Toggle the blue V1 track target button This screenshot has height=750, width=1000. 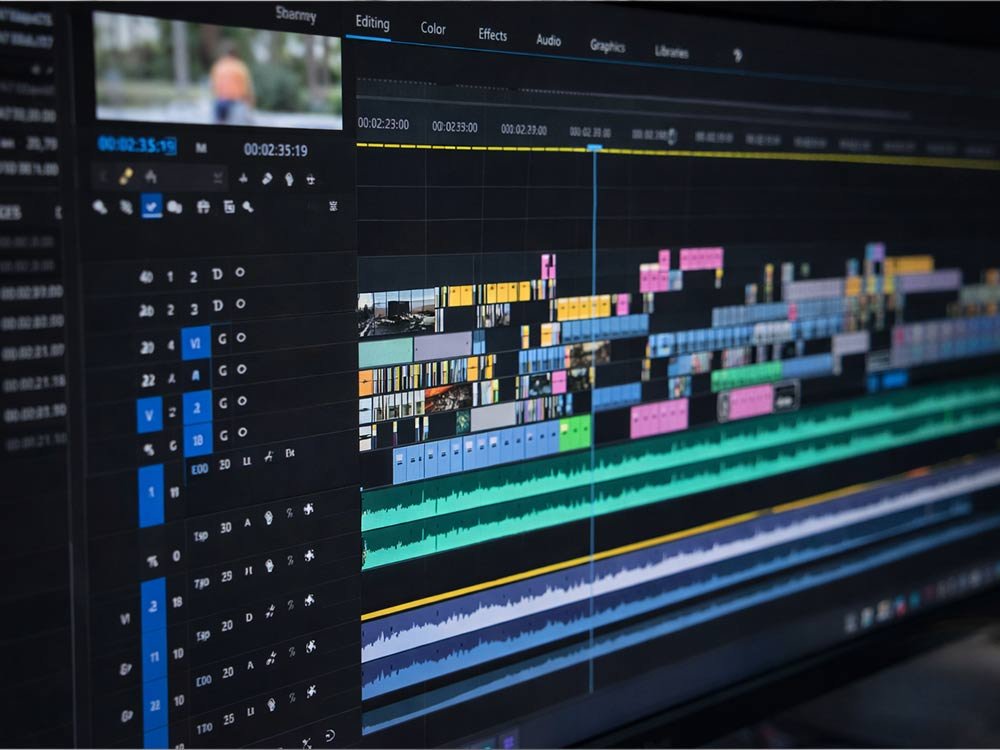click(195, 342)
